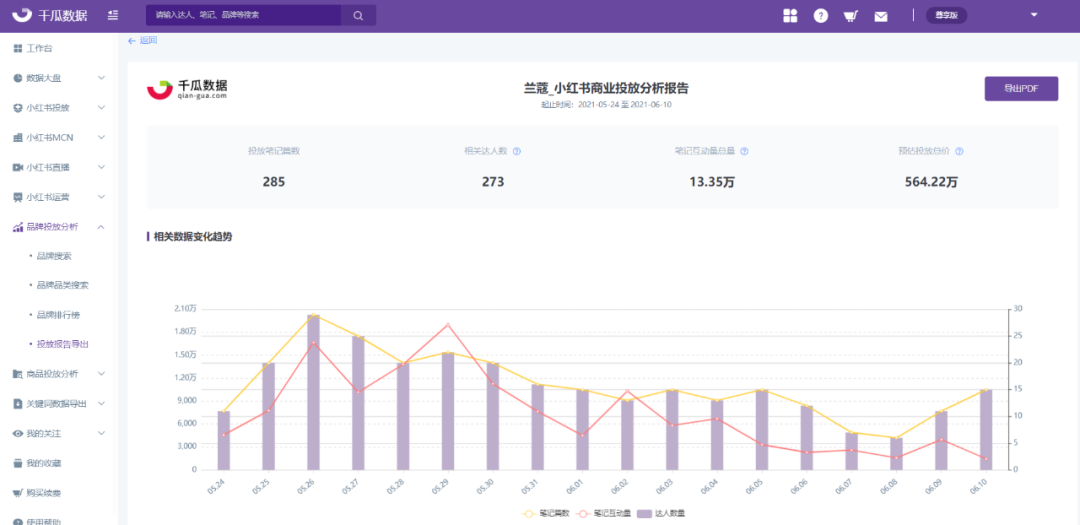Select 品牌排行榜 submenu item
Image resolution: width=1080 pixels, height=525 pixels.
point(63,314)
